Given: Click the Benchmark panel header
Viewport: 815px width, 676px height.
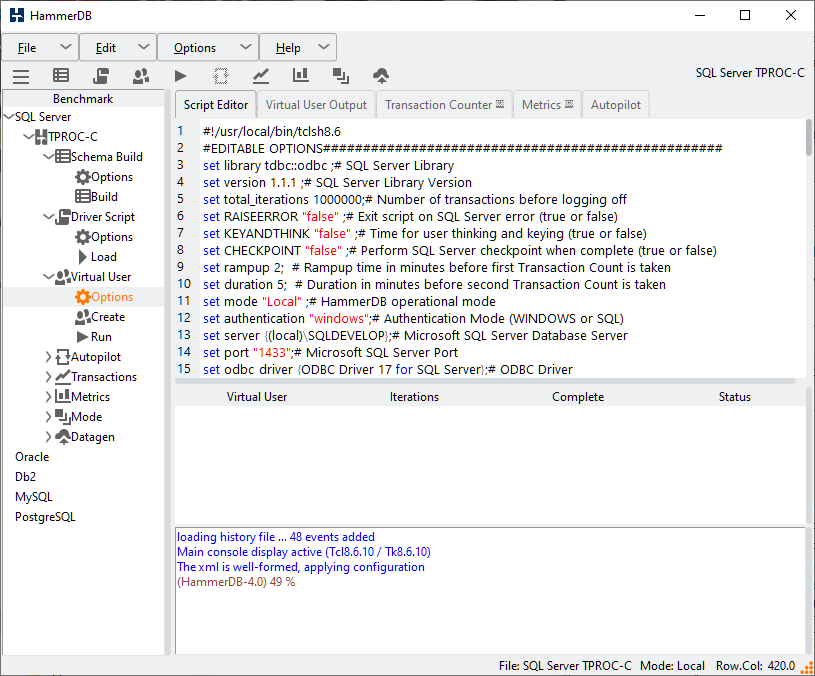Looking at the screenshot, I should (83, 99).
